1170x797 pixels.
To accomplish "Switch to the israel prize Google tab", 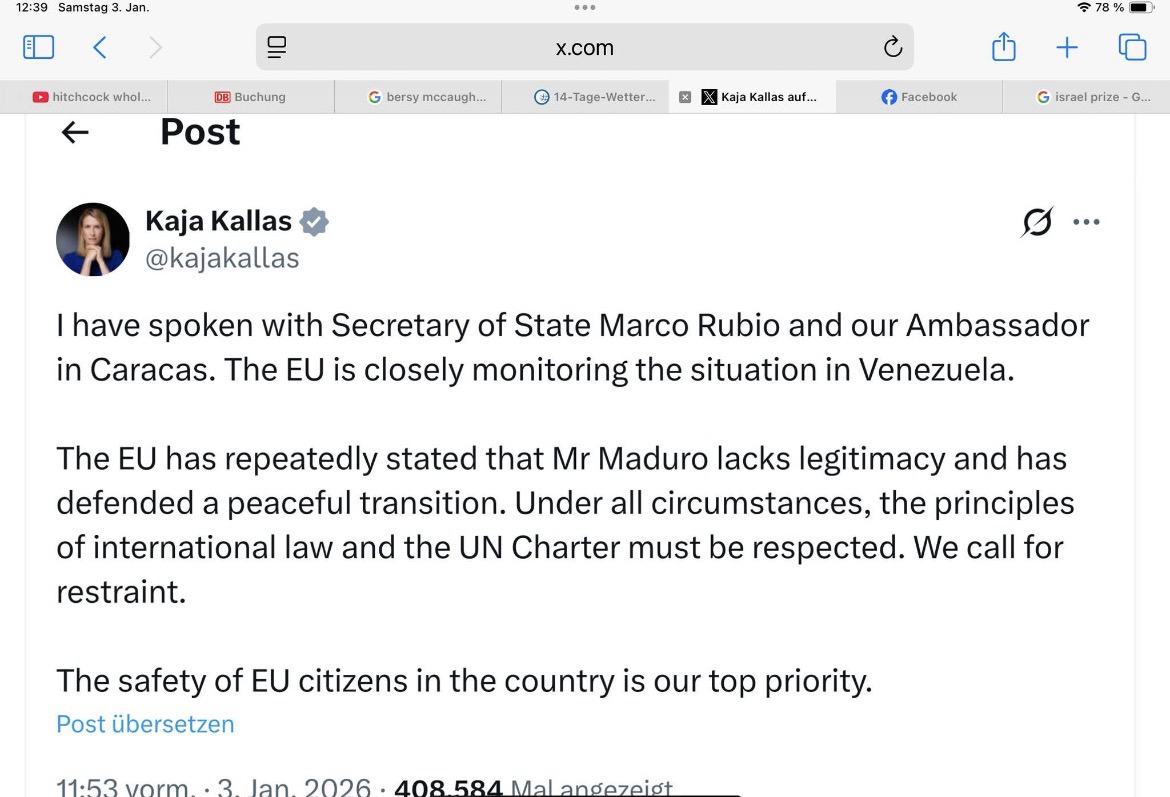I will coord(1094,97).
